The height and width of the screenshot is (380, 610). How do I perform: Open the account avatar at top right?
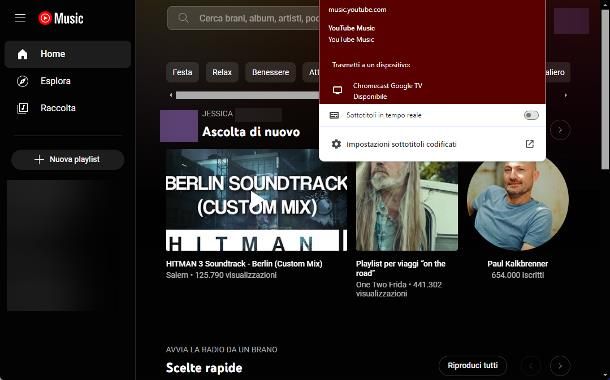pos(571,21)
